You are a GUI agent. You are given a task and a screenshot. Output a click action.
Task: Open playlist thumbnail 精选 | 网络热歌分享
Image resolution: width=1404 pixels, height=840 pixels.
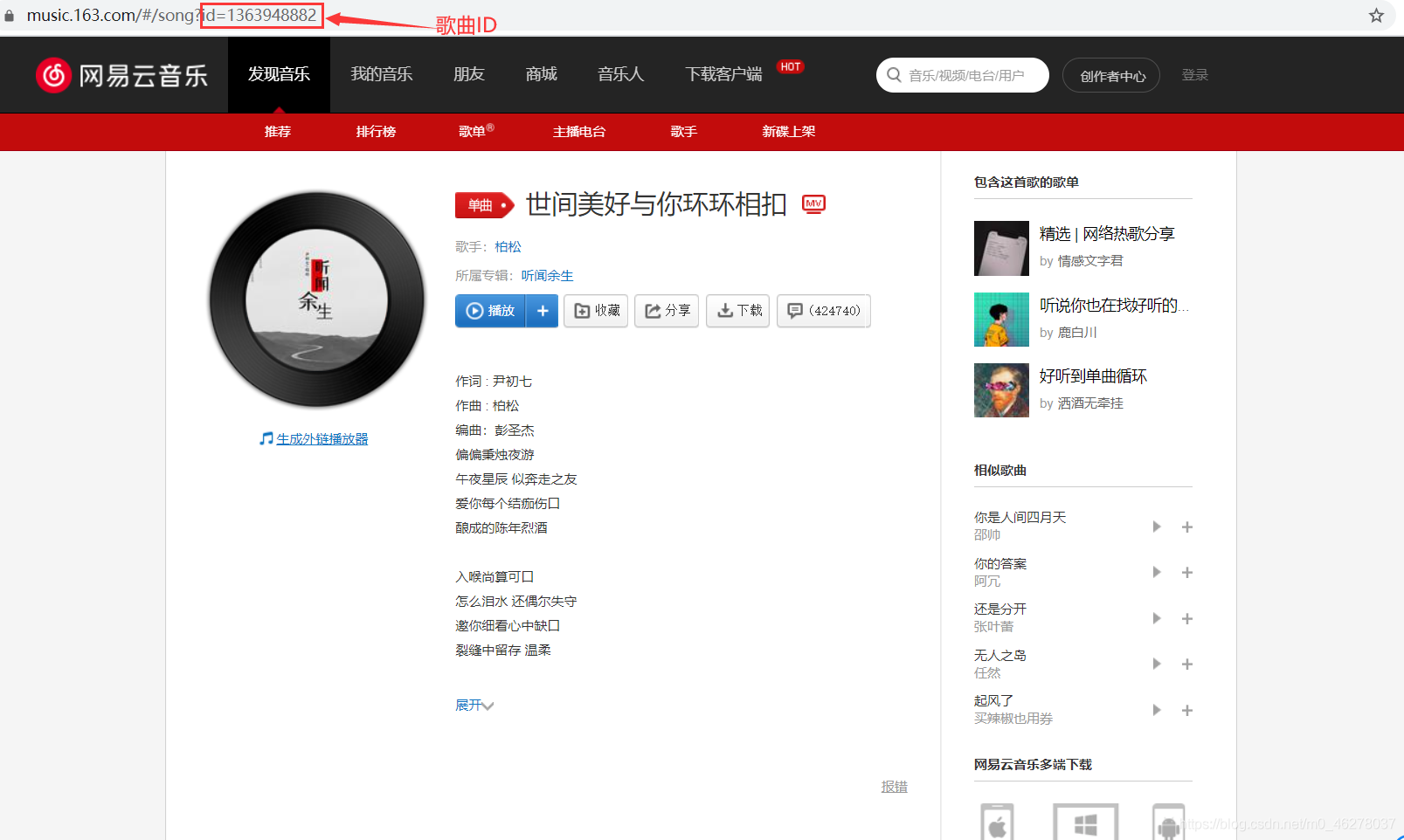coord(1001,248)
